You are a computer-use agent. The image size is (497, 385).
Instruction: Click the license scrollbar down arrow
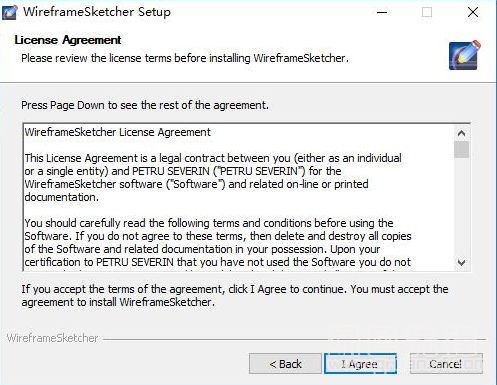click(x=461, y=262)
